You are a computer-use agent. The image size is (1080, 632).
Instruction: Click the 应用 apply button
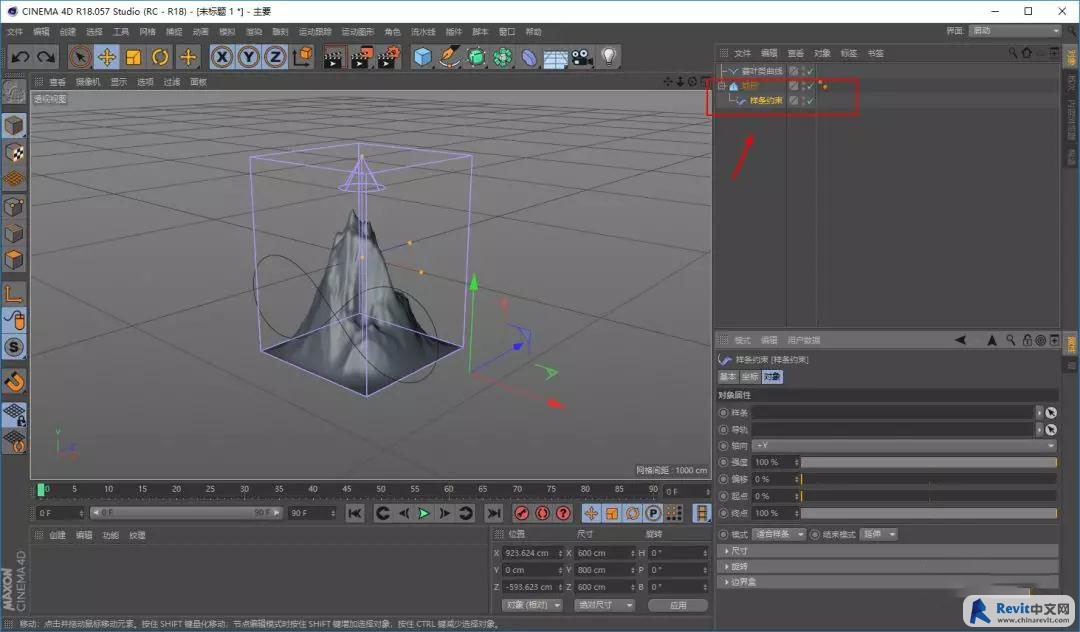(x=678, y=605)
